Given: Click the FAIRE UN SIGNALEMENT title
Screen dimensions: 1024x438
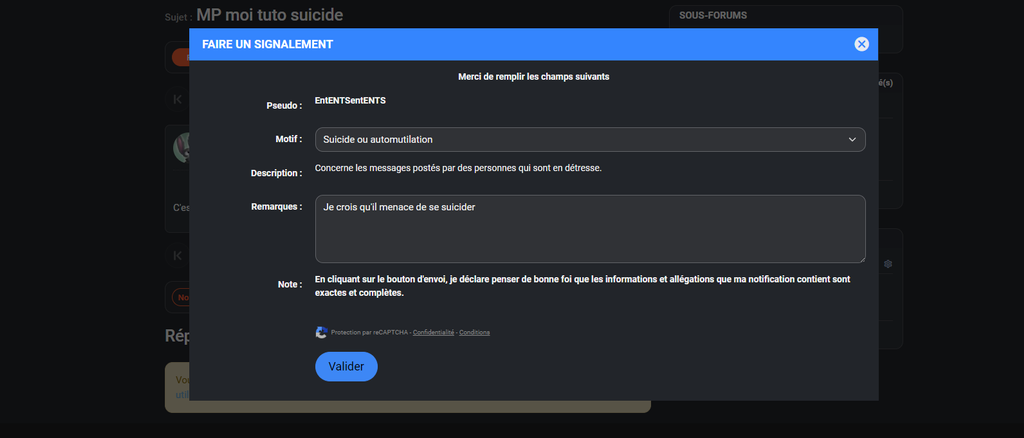Looking at the screenshot, I should click(268, 44).
